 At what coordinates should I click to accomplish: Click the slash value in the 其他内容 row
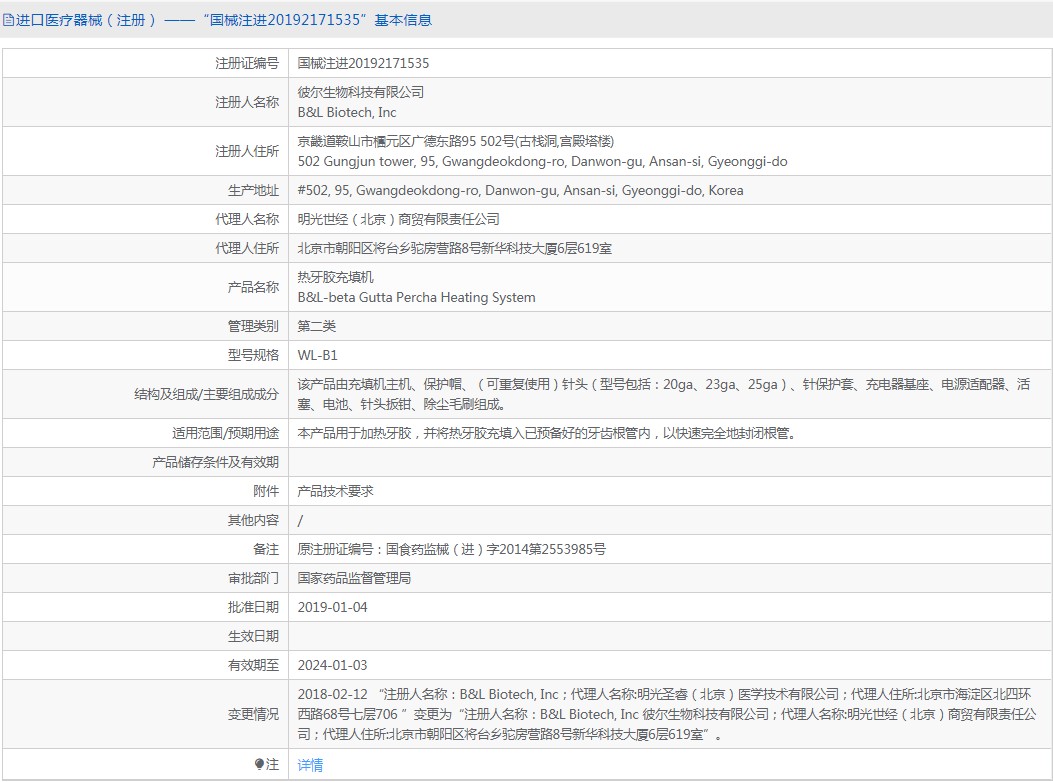coord(300,520)
